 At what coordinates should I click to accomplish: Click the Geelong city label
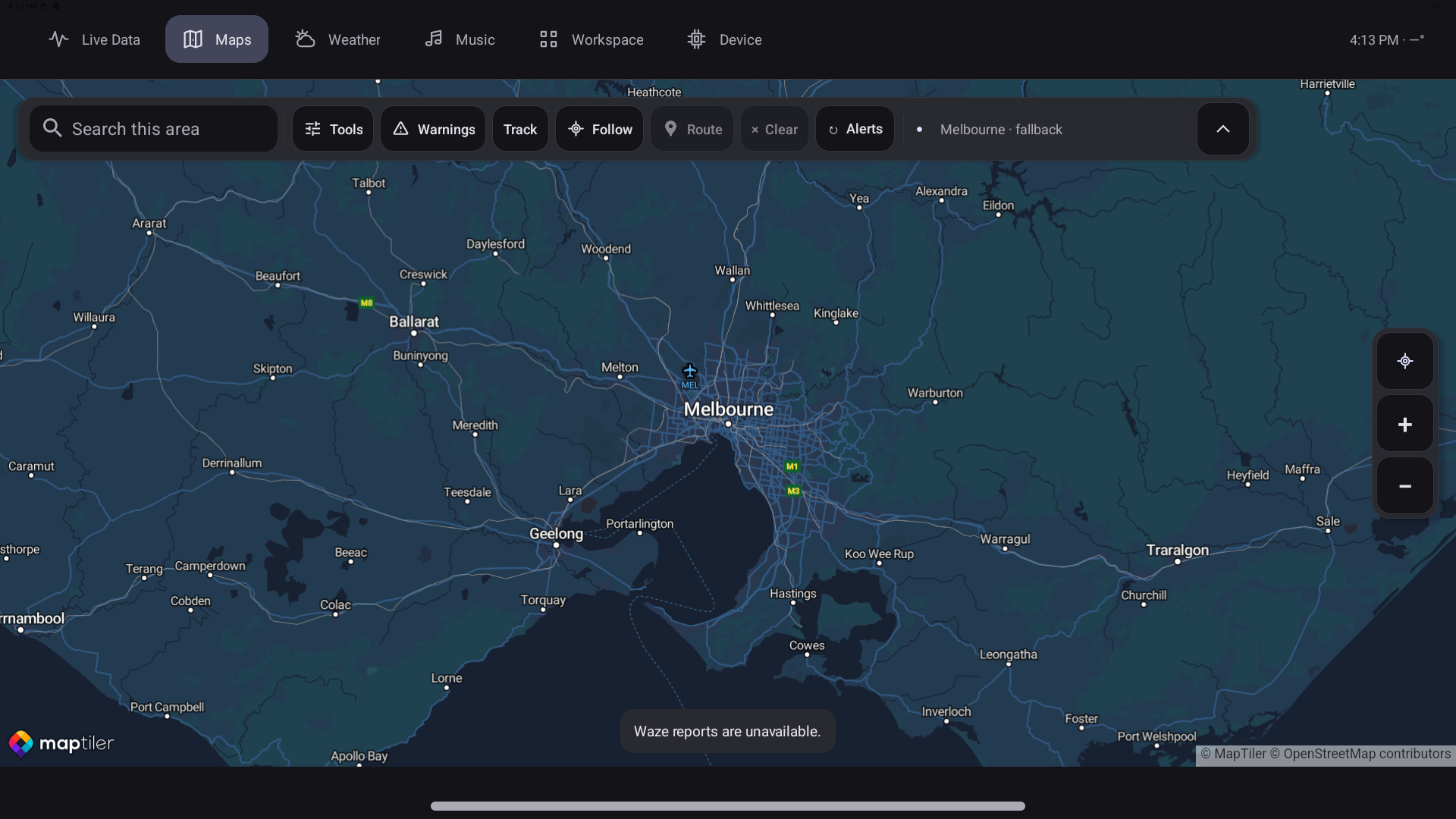click(556, 533)
